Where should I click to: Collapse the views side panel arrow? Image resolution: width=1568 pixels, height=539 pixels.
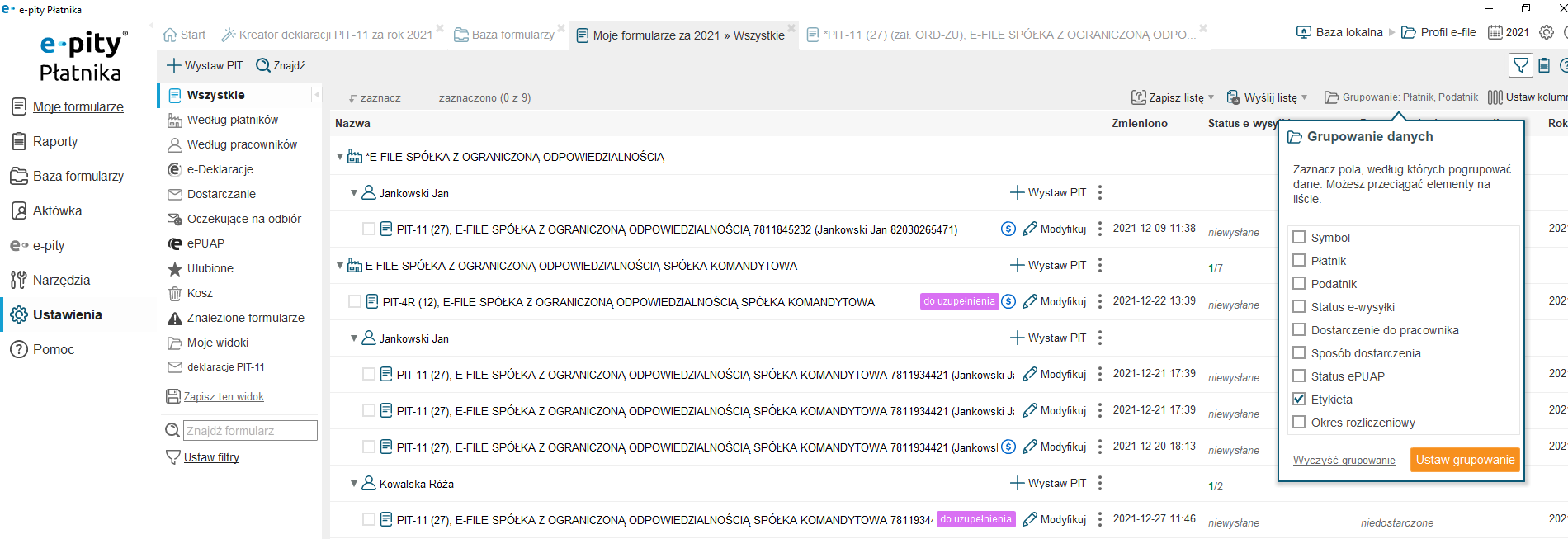click(316, 95)
